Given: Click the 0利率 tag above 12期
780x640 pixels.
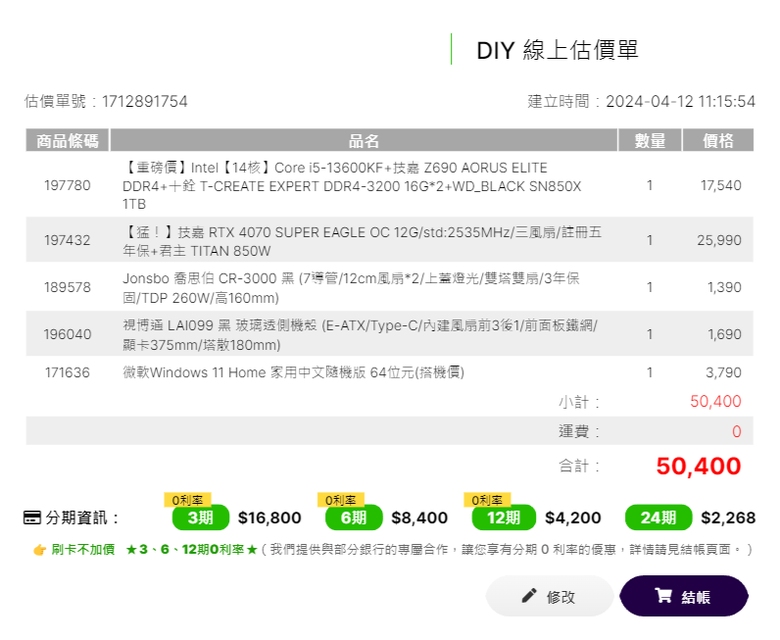Looking at the screenshot, I should pos(487,500).
